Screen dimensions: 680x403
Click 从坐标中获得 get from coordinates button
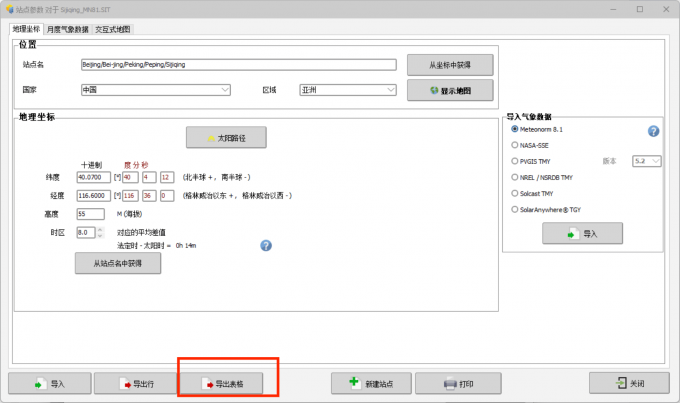(x=450, y=65)
